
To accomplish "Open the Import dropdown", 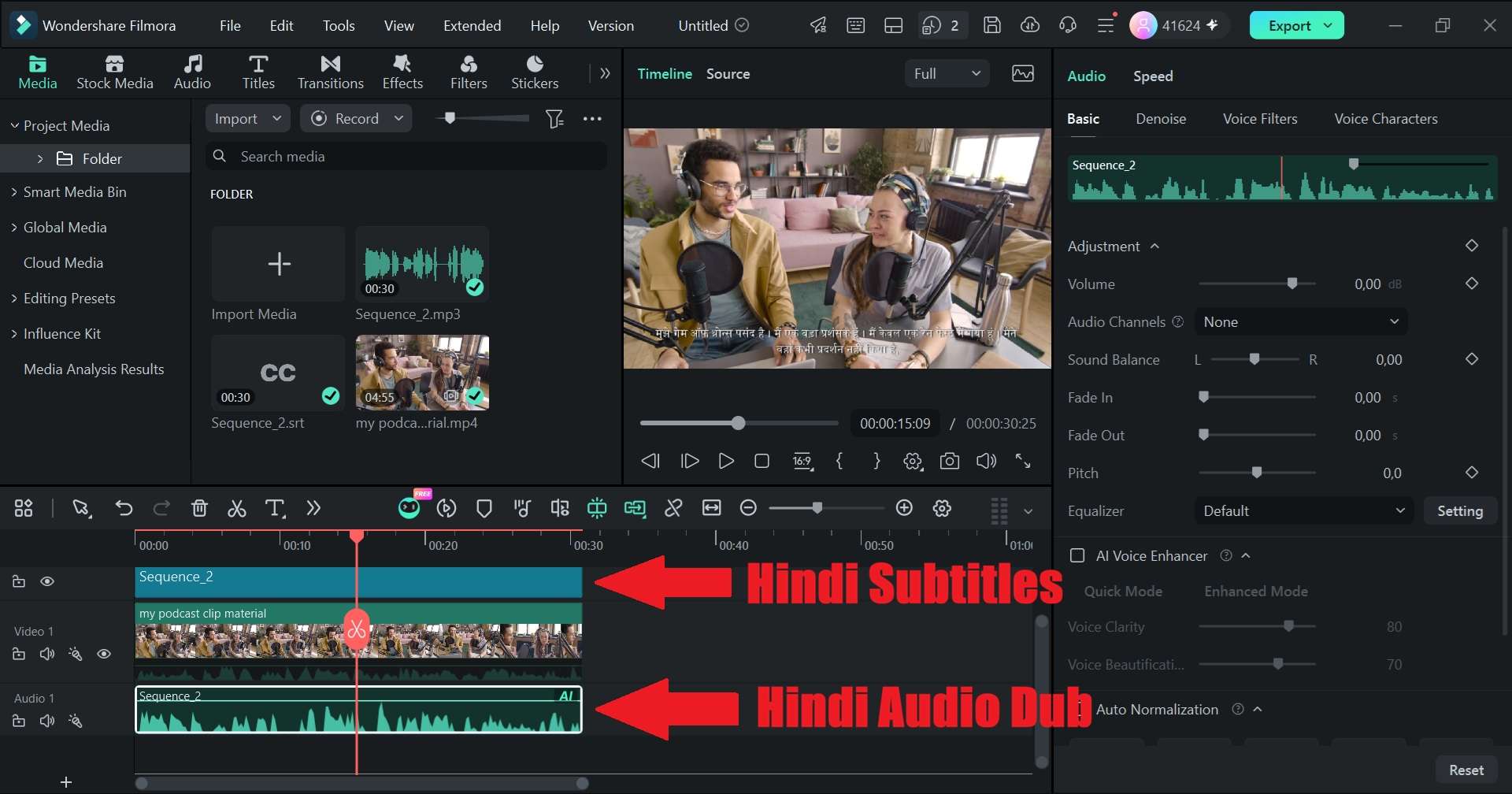I will pos(248,118).
